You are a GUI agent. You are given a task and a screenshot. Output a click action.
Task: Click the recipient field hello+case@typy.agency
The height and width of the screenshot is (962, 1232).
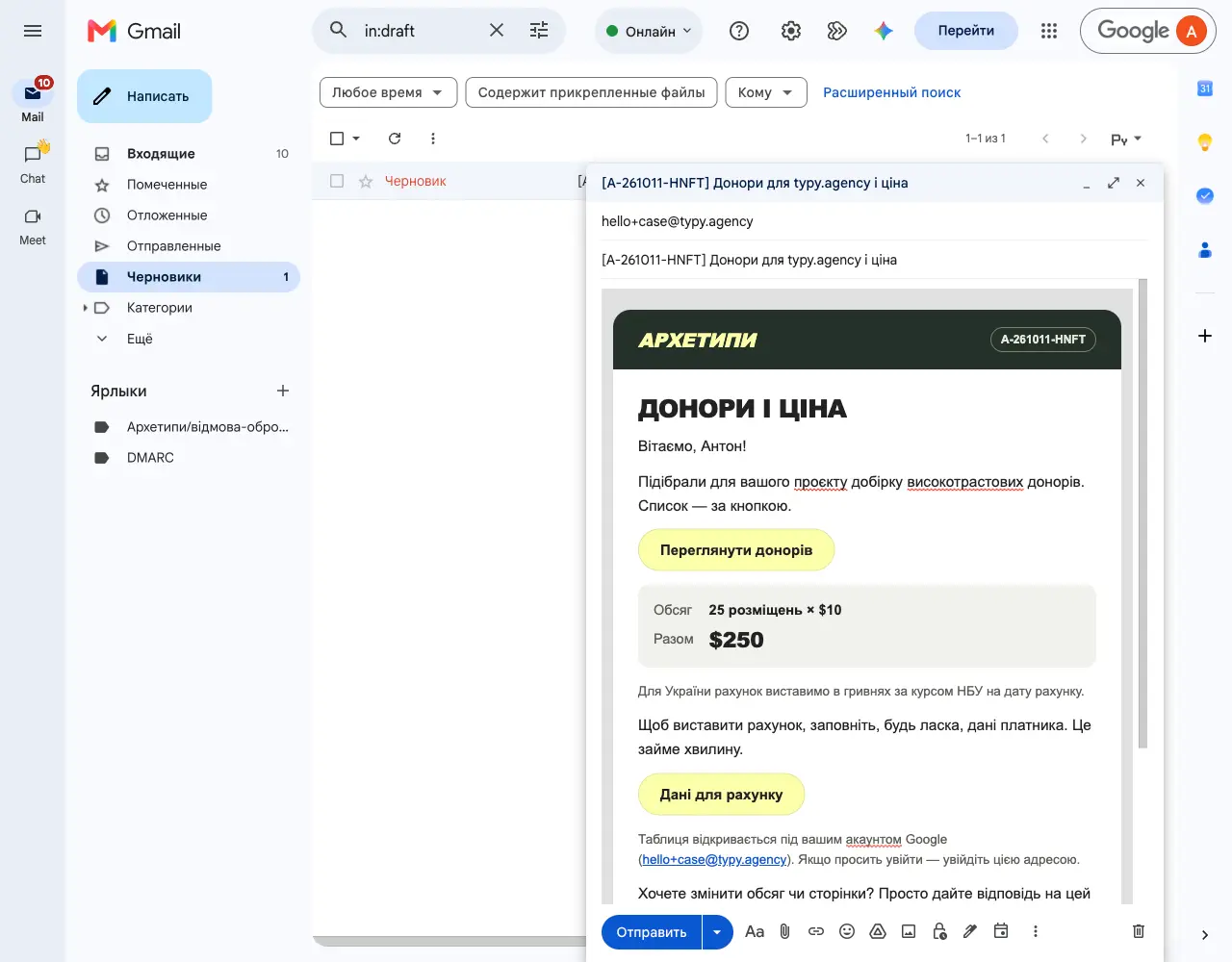click(874, 221)
